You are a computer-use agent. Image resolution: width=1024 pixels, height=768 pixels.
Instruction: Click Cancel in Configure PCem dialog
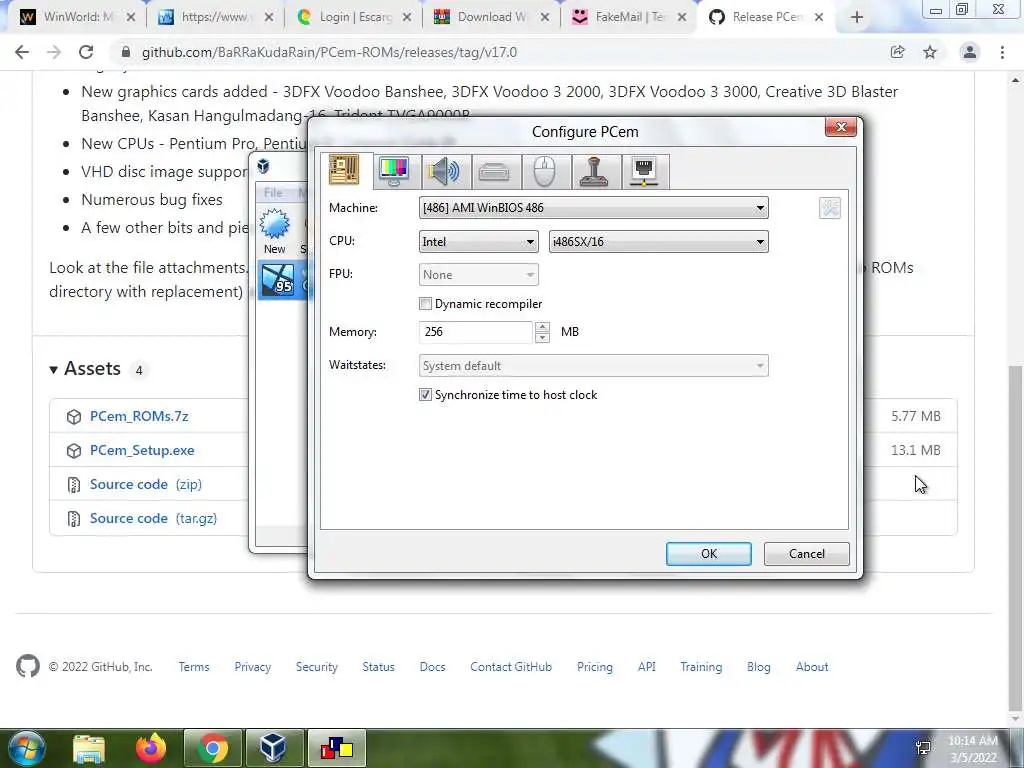pyautogui.click(x=807, y=554)
